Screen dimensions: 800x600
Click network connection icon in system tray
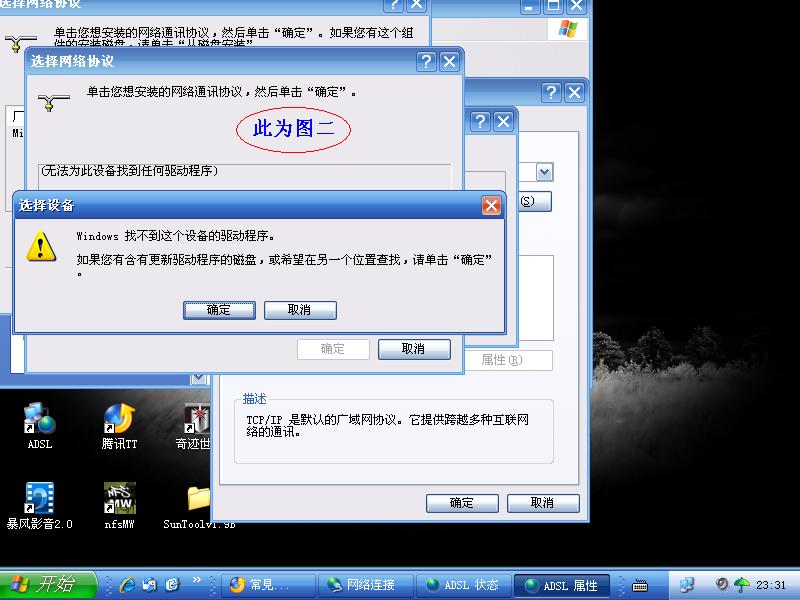pyautogui.click(x=687, y=585)
